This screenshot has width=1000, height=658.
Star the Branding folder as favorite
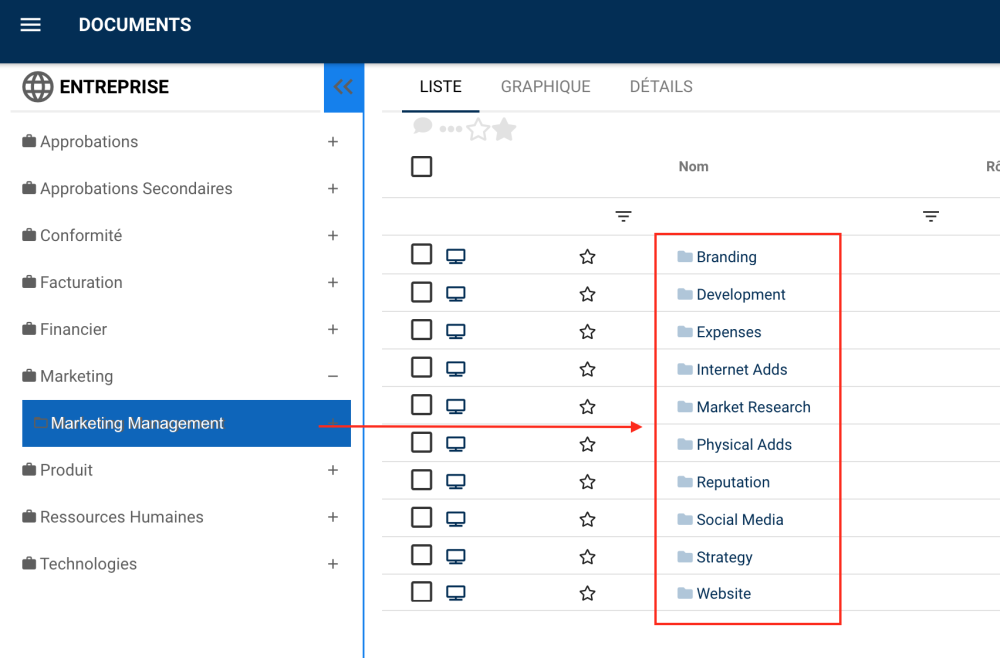(587, 257)
